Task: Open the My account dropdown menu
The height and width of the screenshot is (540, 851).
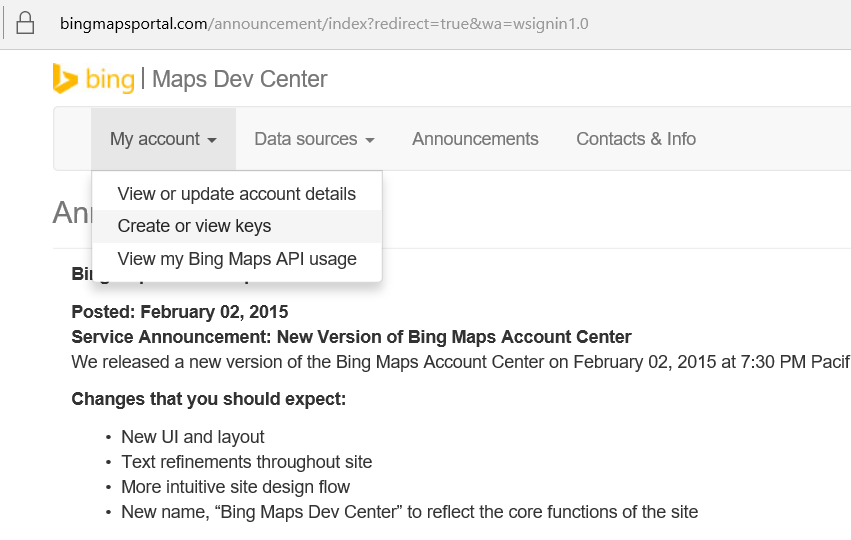Action: pos(163,139)
